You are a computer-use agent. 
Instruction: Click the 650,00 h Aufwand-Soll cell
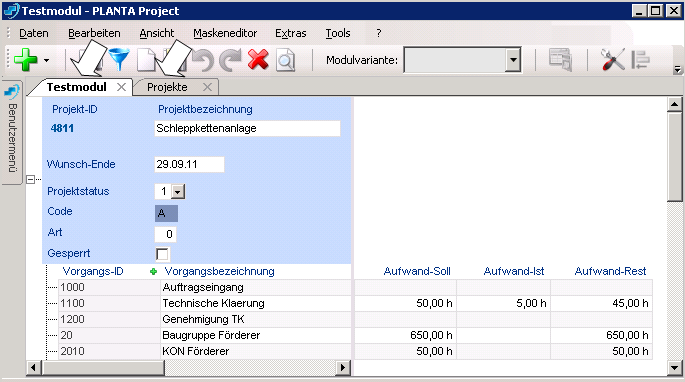point(405,335)
